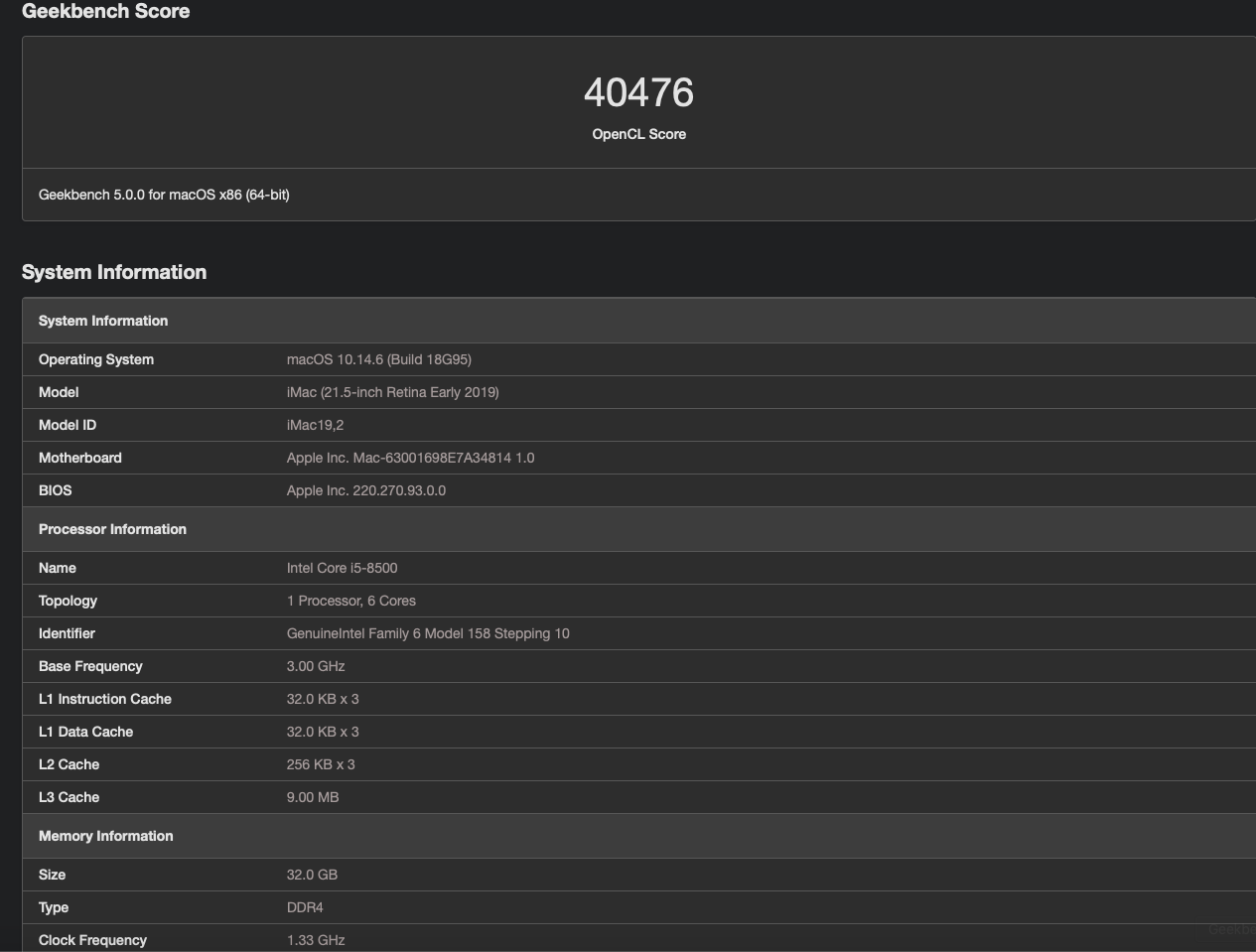
Task: Click the 'L1 Instruction Cache' label
Action: click(x=105, y=699)
